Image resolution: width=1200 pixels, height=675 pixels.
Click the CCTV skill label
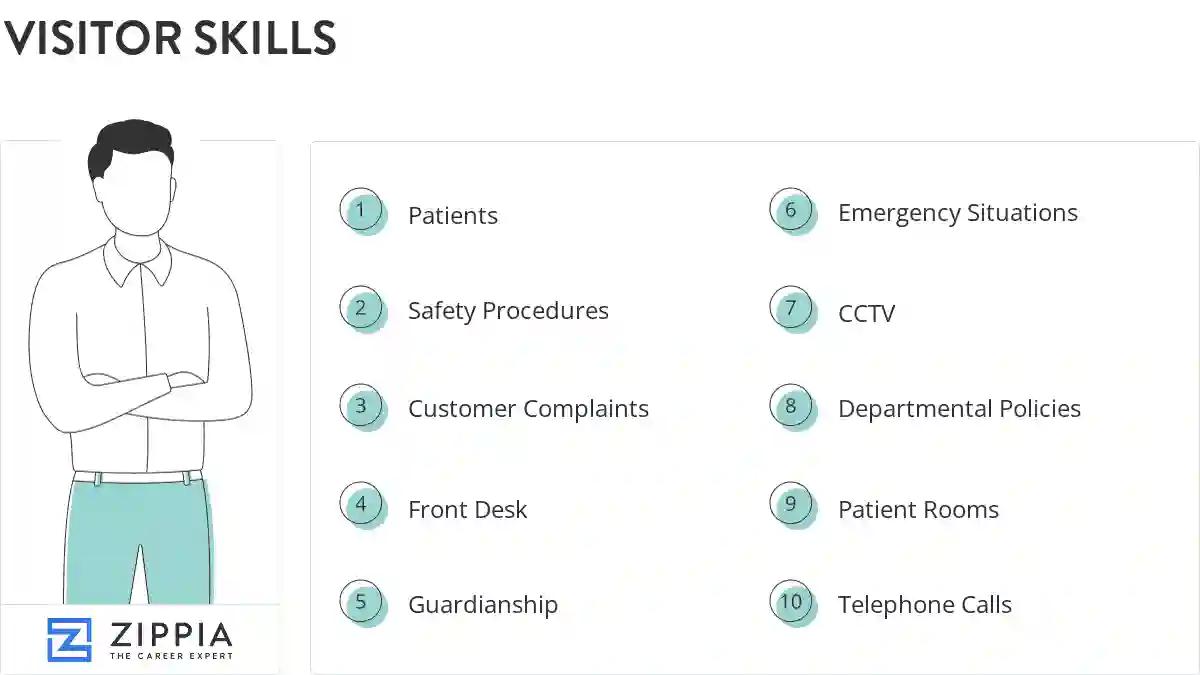(866, 314)
